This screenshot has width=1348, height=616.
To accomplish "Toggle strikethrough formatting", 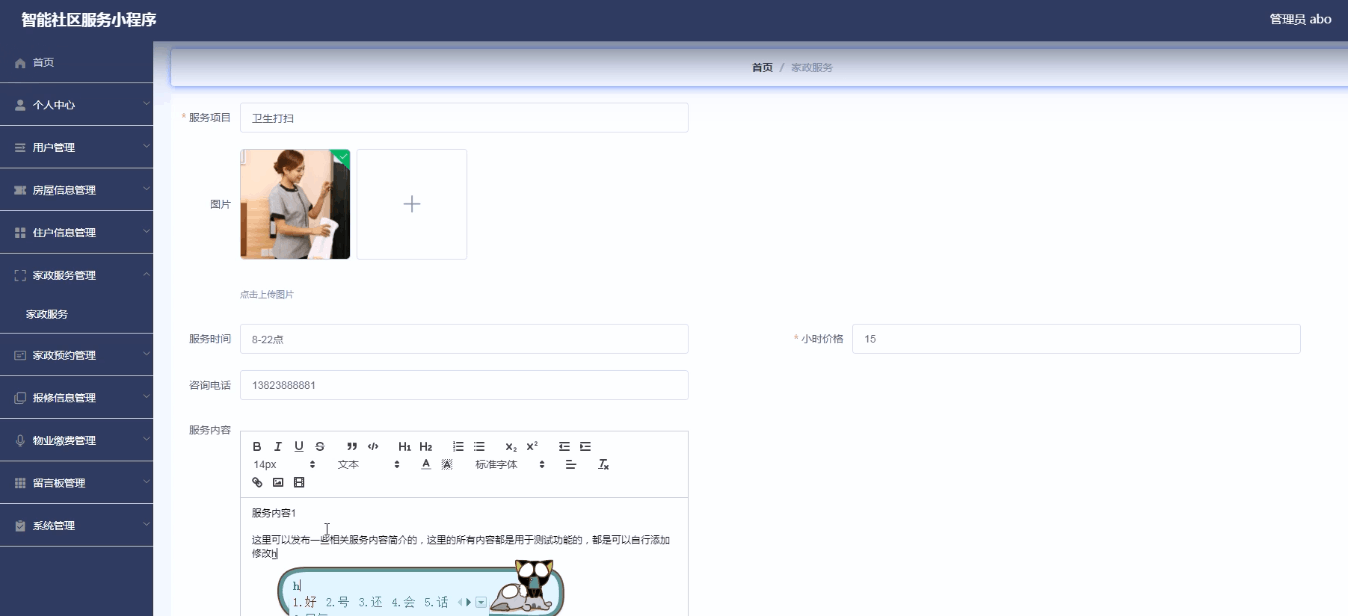I will 320,446.
